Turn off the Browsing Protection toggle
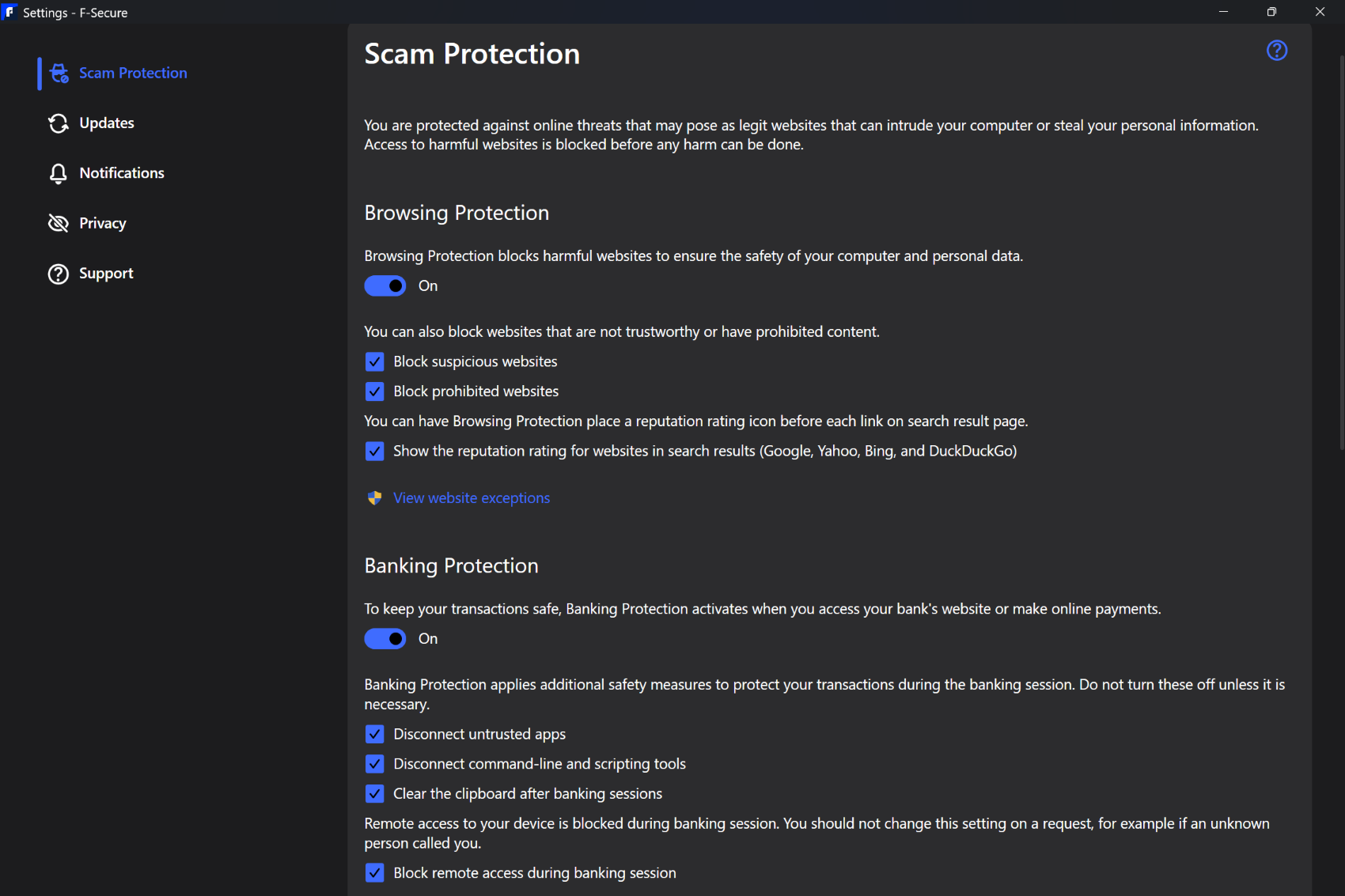 tap(385, 285)
